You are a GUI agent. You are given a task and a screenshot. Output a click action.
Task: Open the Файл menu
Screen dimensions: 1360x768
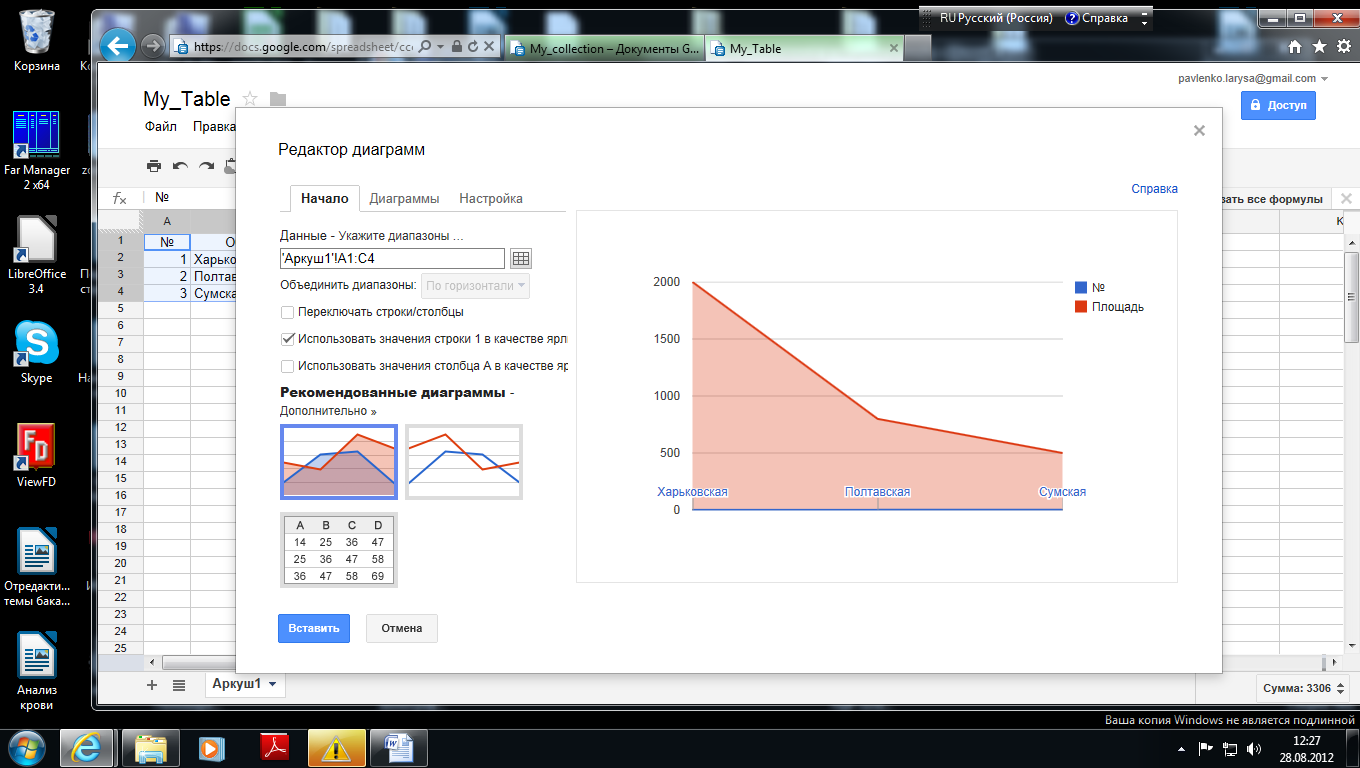[x=161, y=127]
